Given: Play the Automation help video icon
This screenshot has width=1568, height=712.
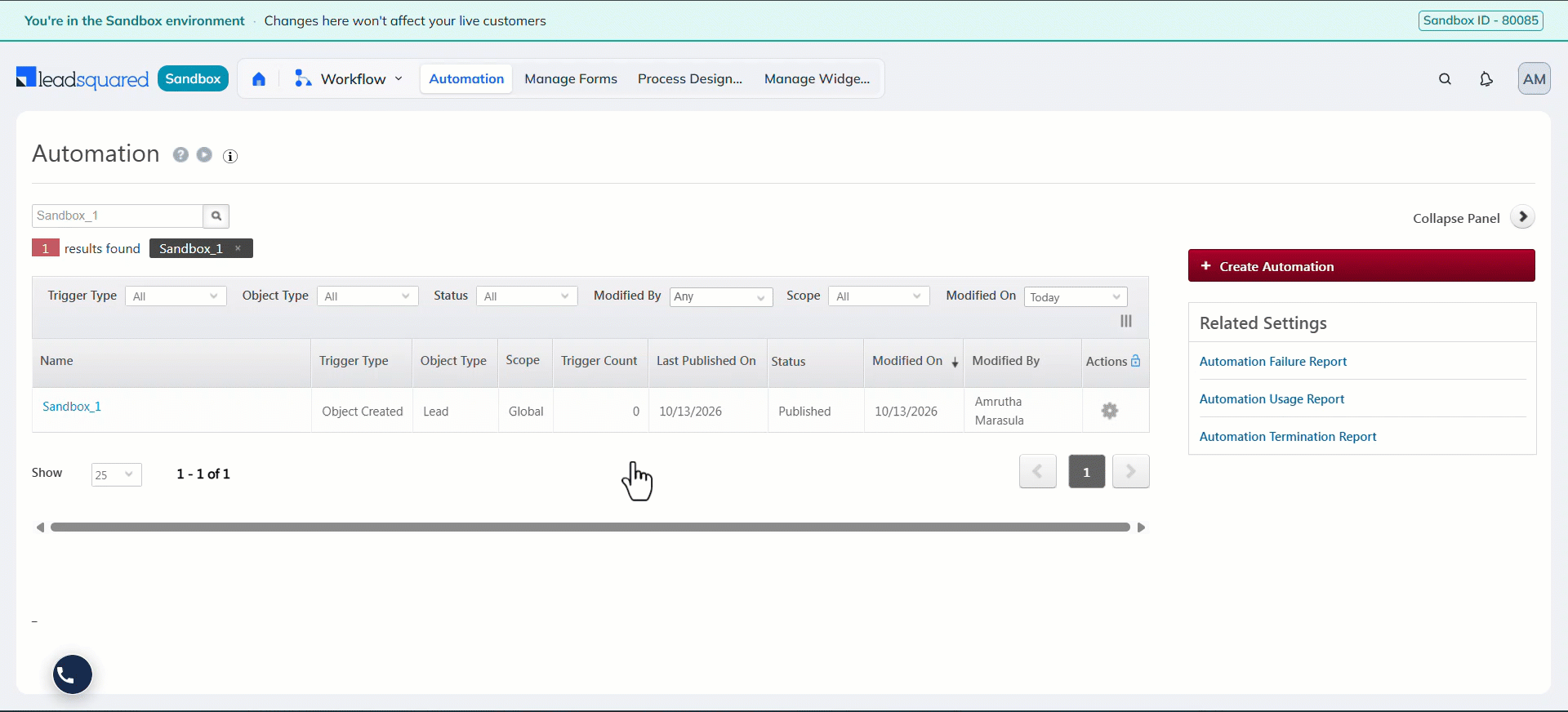Looking at the screenshot, I should tap(204, 155).
